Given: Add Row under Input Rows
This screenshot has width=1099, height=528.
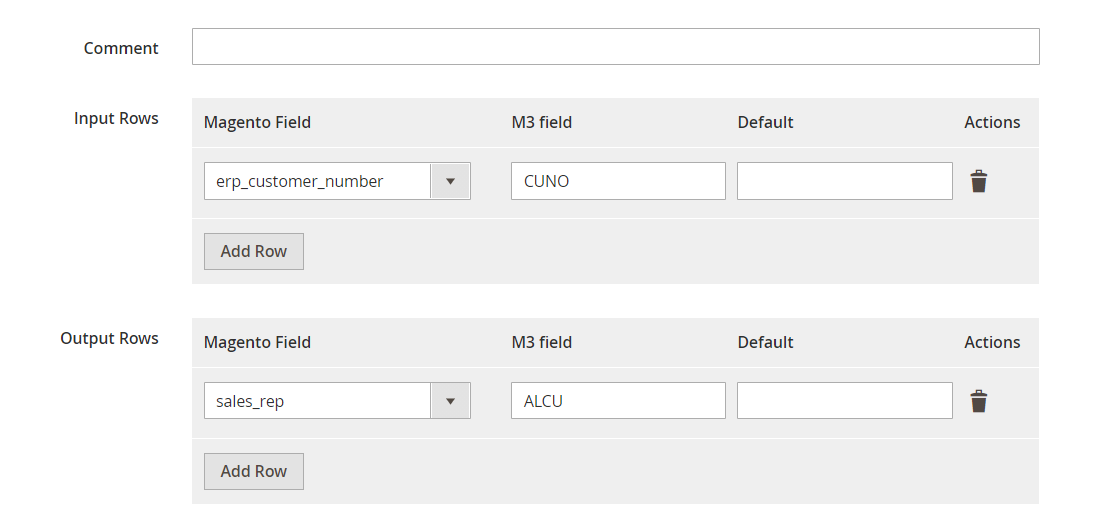Looking at the screenshot, I should pyautogui.click(x=254, y=251).
